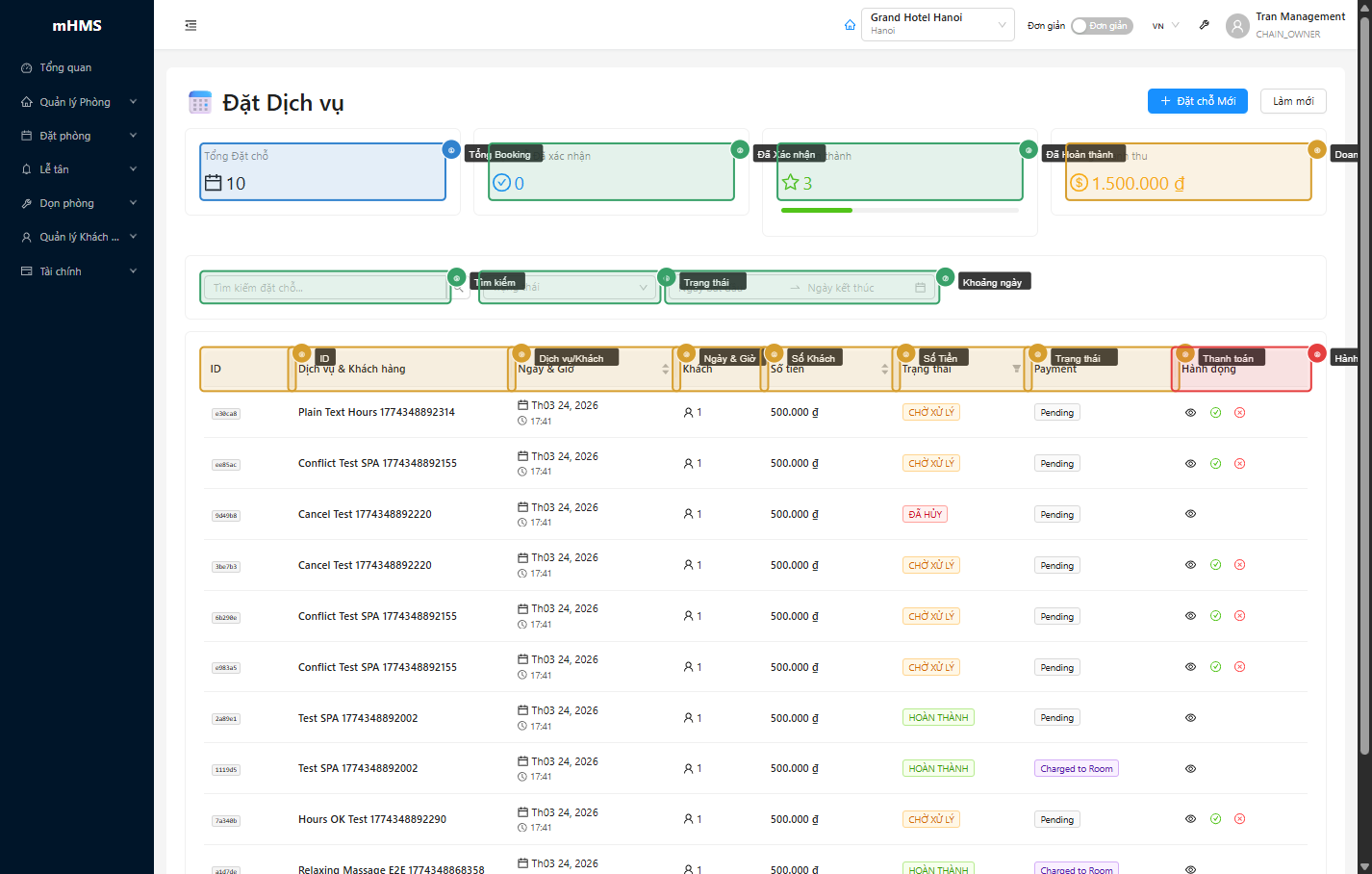View details of Plain Text Hours booking

1190,413
